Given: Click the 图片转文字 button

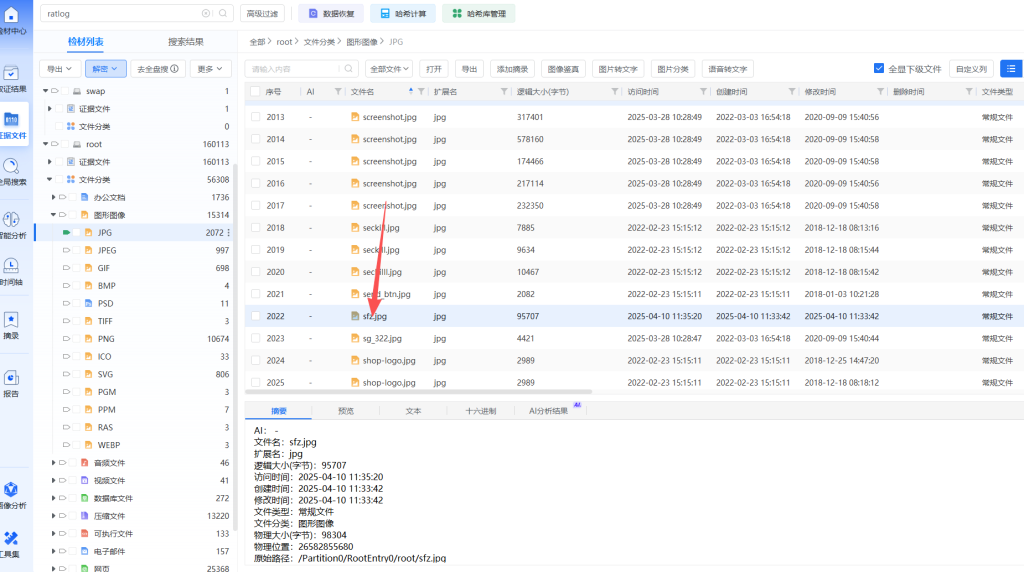Looking at the screenshot, I should coord(617,69).
